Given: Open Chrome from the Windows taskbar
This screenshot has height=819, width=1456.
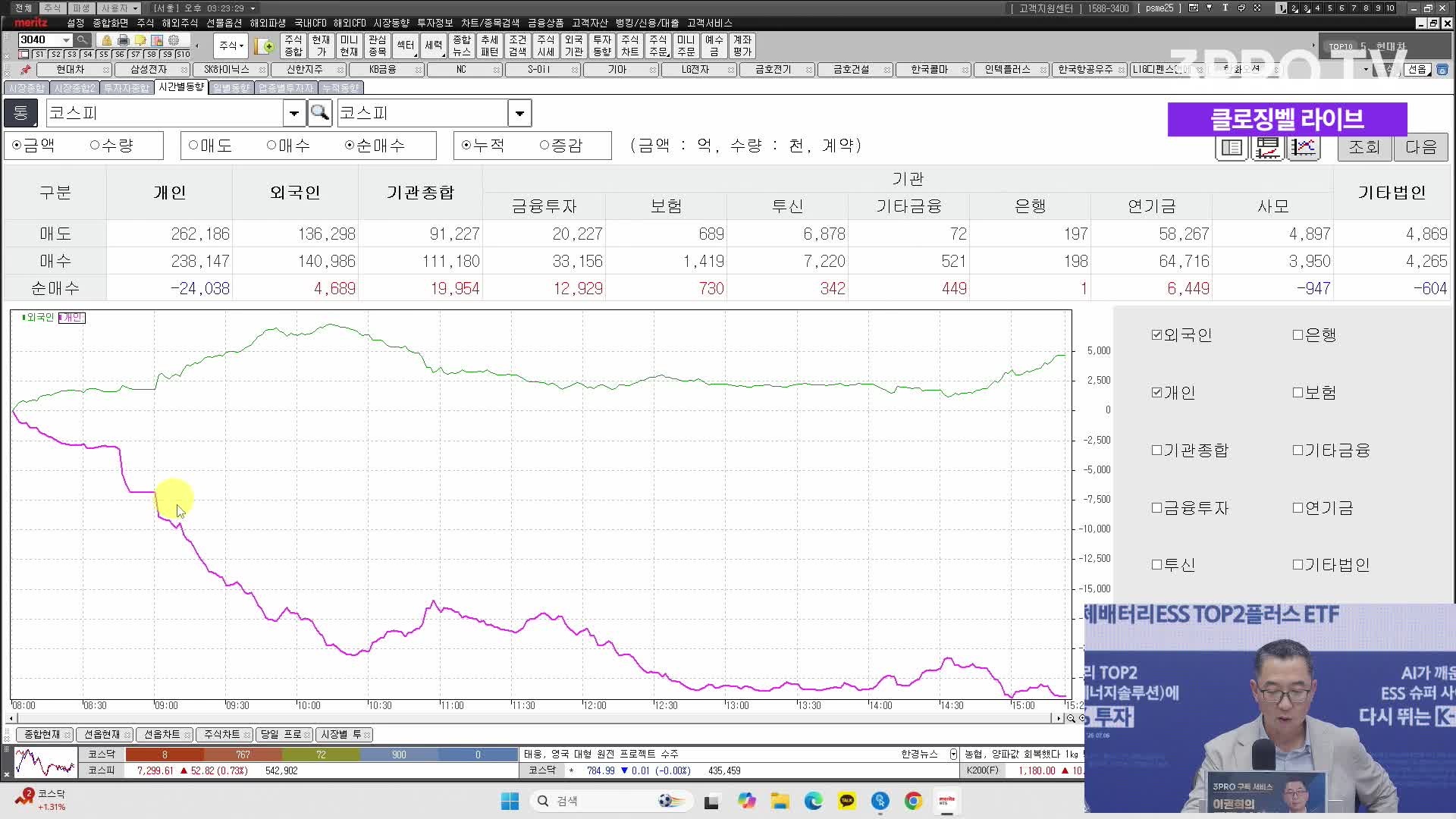Looking at the screenshot, I should 914,801.
